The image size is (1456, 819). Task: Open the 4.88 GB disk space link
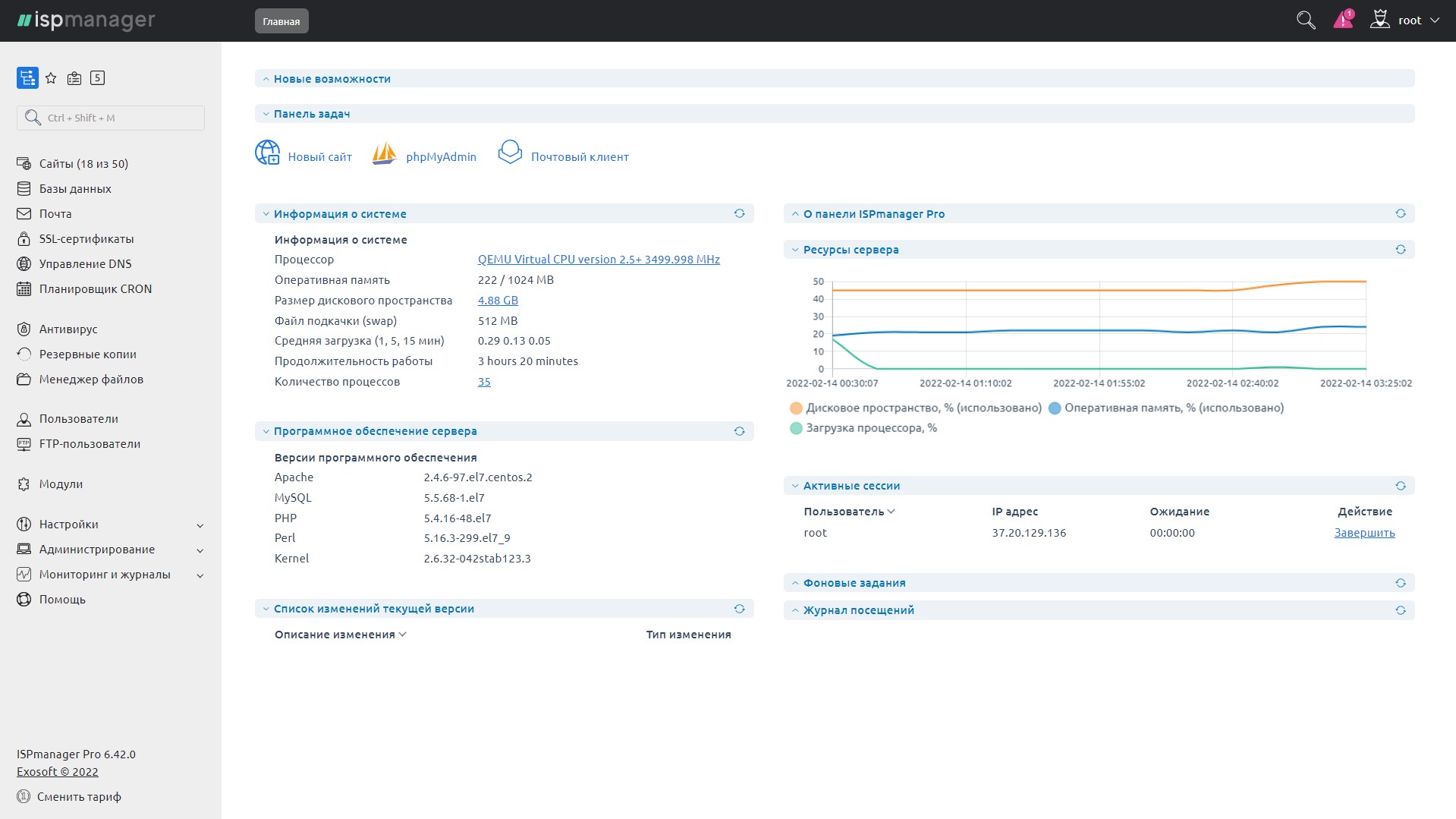(498, 301)
